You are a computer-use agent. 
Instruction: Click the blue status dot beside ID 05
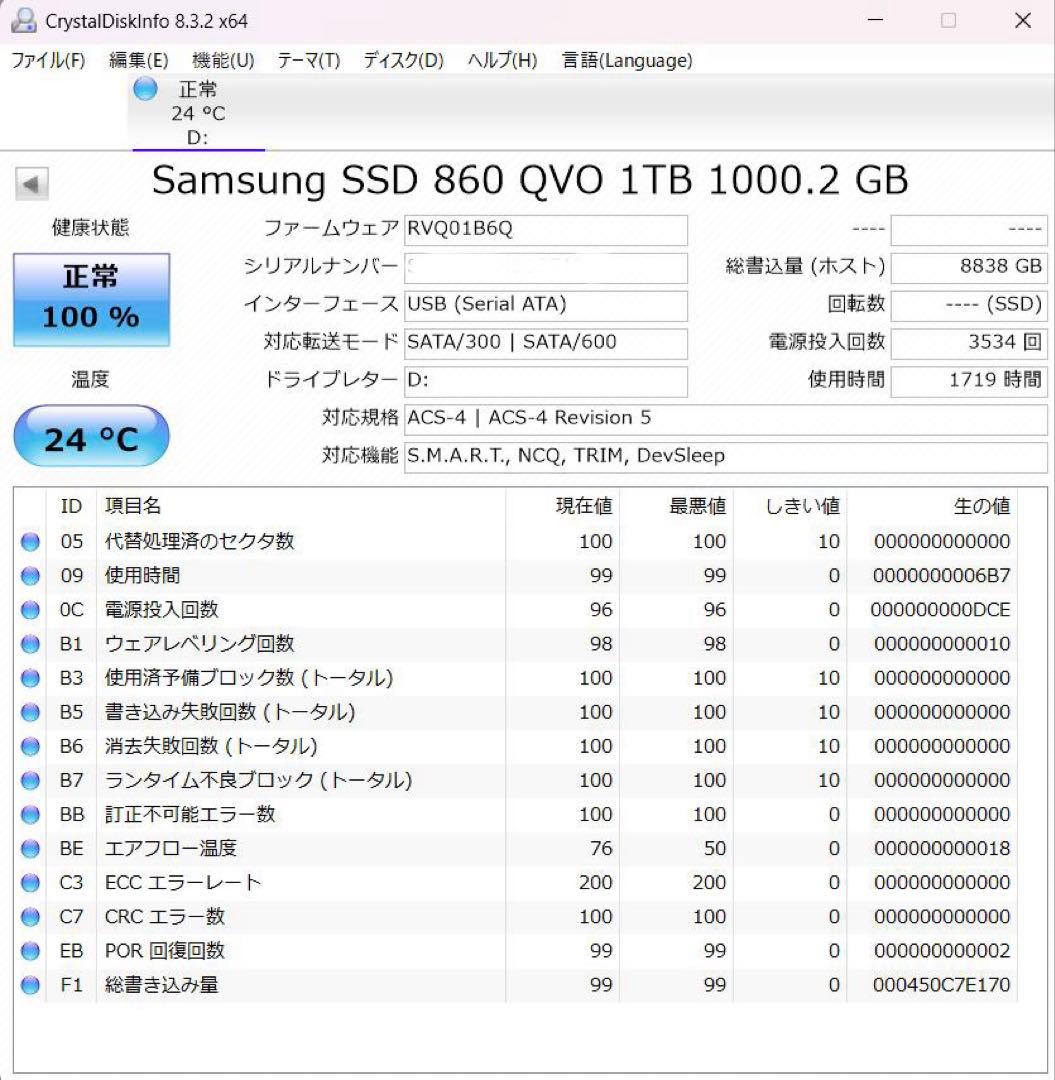tap(29, 541)
